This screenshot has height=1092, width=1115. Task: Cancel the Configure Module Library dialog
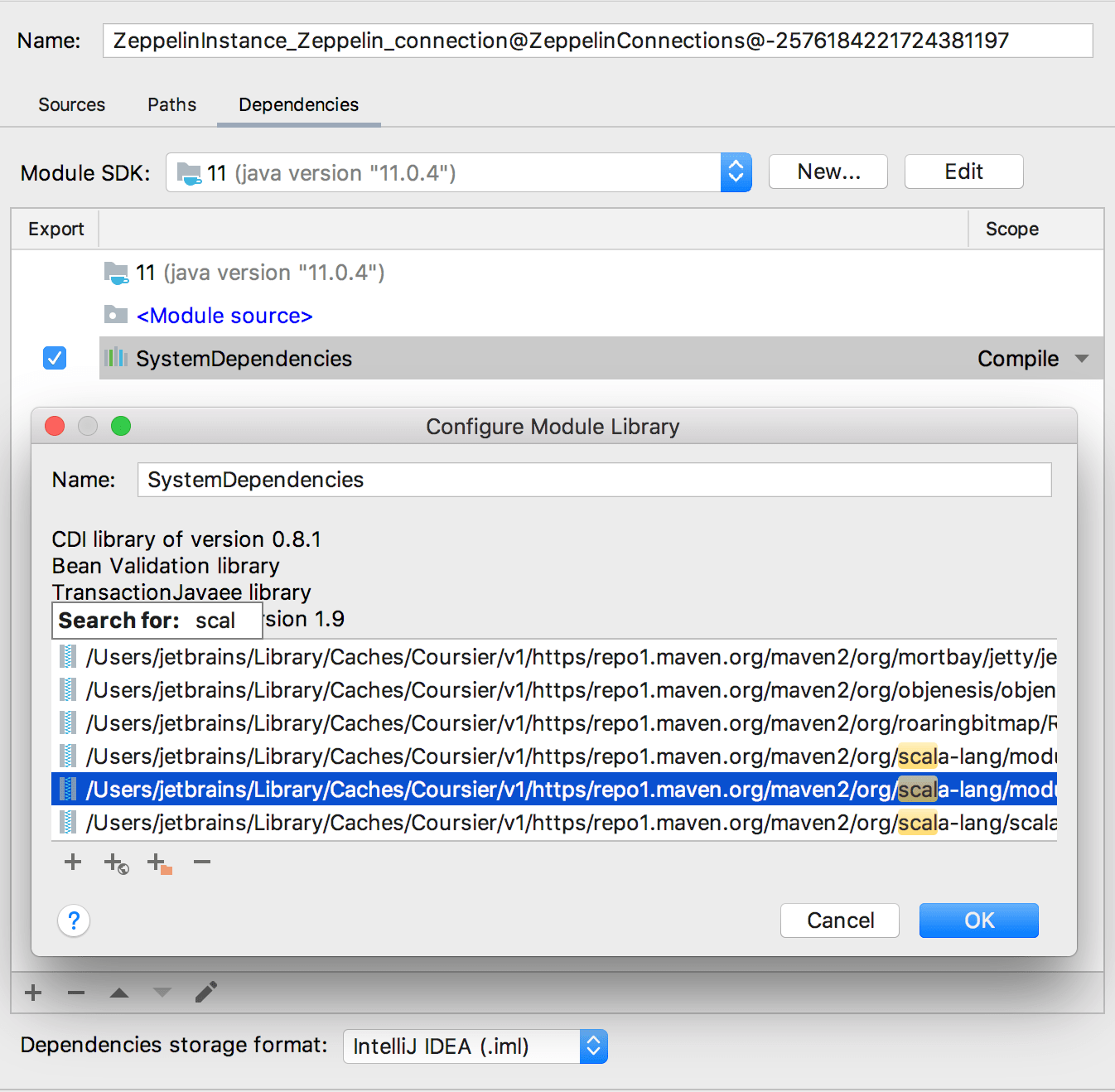point(839,920)
